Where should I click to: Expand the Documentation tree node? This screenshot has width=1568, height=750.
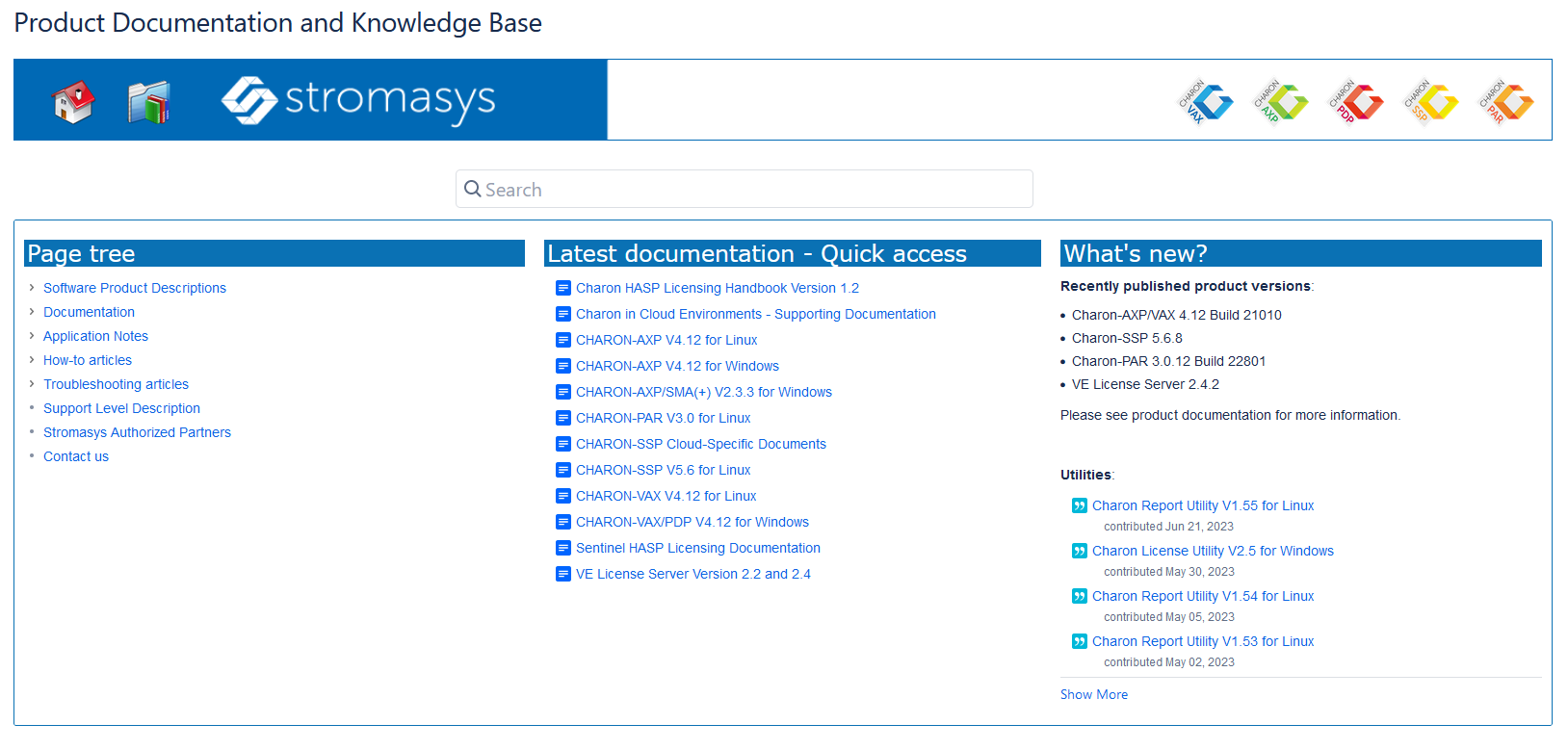(32, 311)
